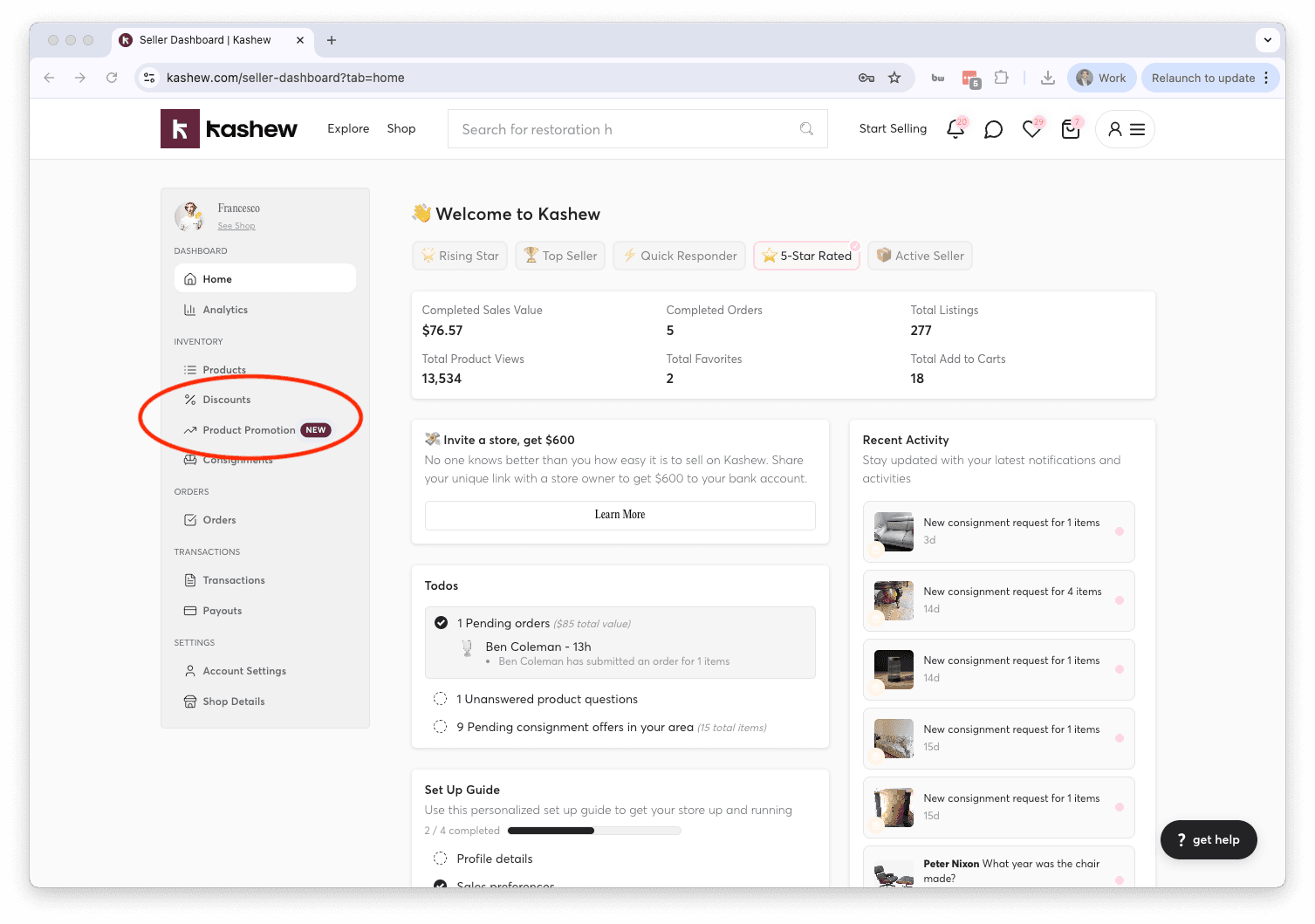Image resolution: width=1315 pixels, height=924 pixels.
Task: Open the Work profile button
Action: [x=1102, y=78]
